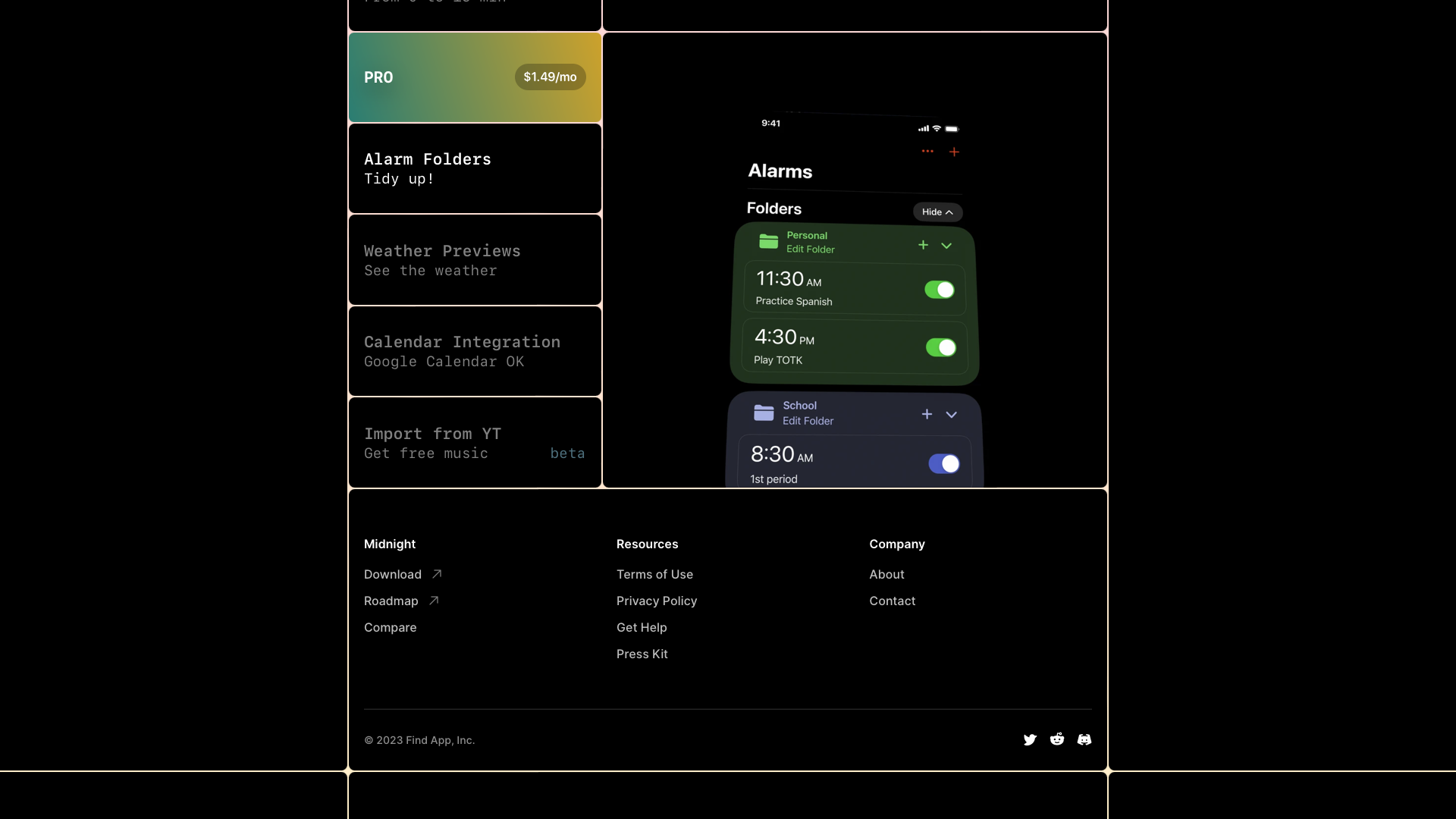Select the Alarm Folders feature card
This screenshot has height=819, width=1456.
click(475, 168)
